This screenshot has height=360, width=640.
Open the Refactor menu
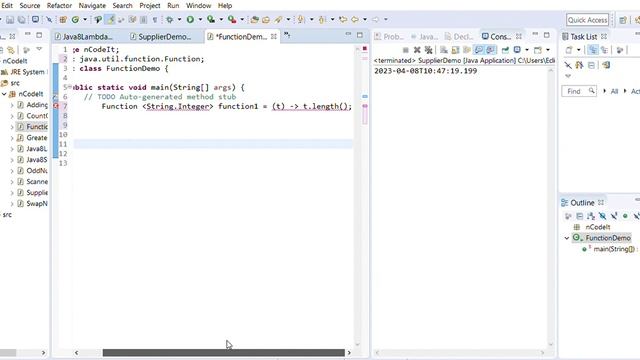[59, 6]
